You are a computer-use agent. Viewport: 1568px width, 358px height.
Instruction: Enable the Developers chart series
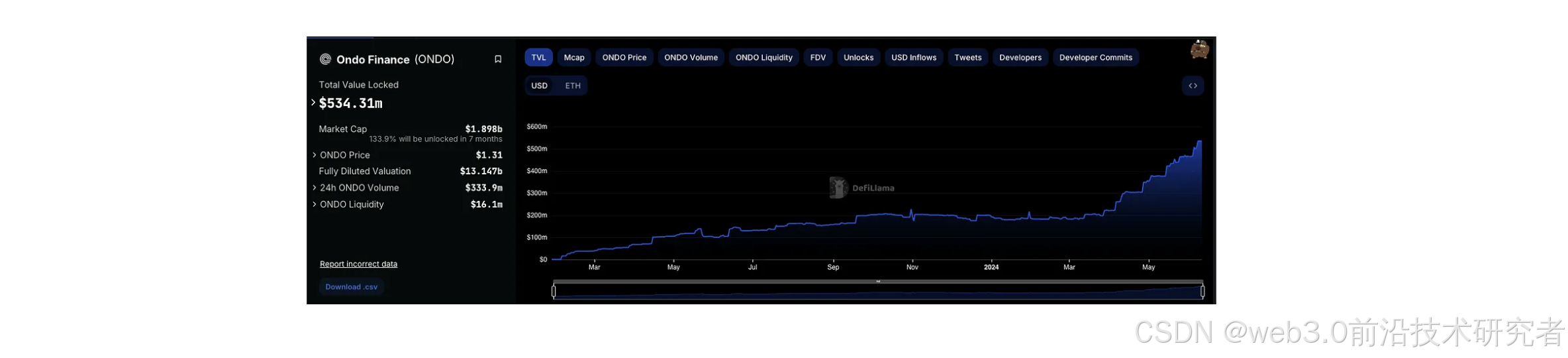[1020, 58]
